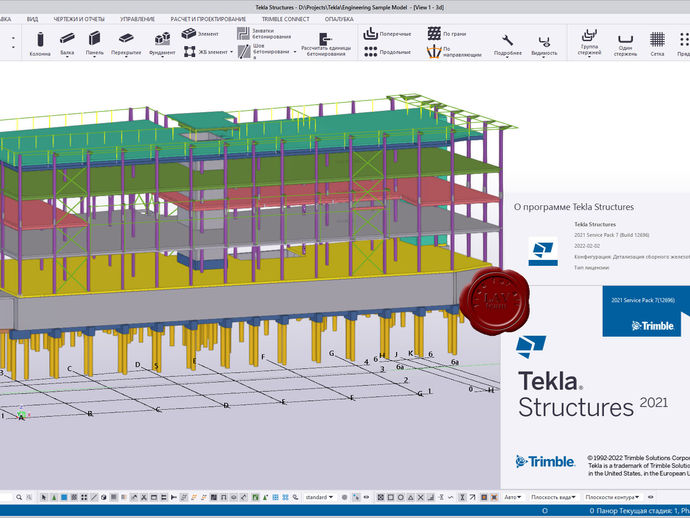The width and height of the screenshot is (690, 518).
Task: Select the Панель (panel) tool
Action: click(94, 44)
